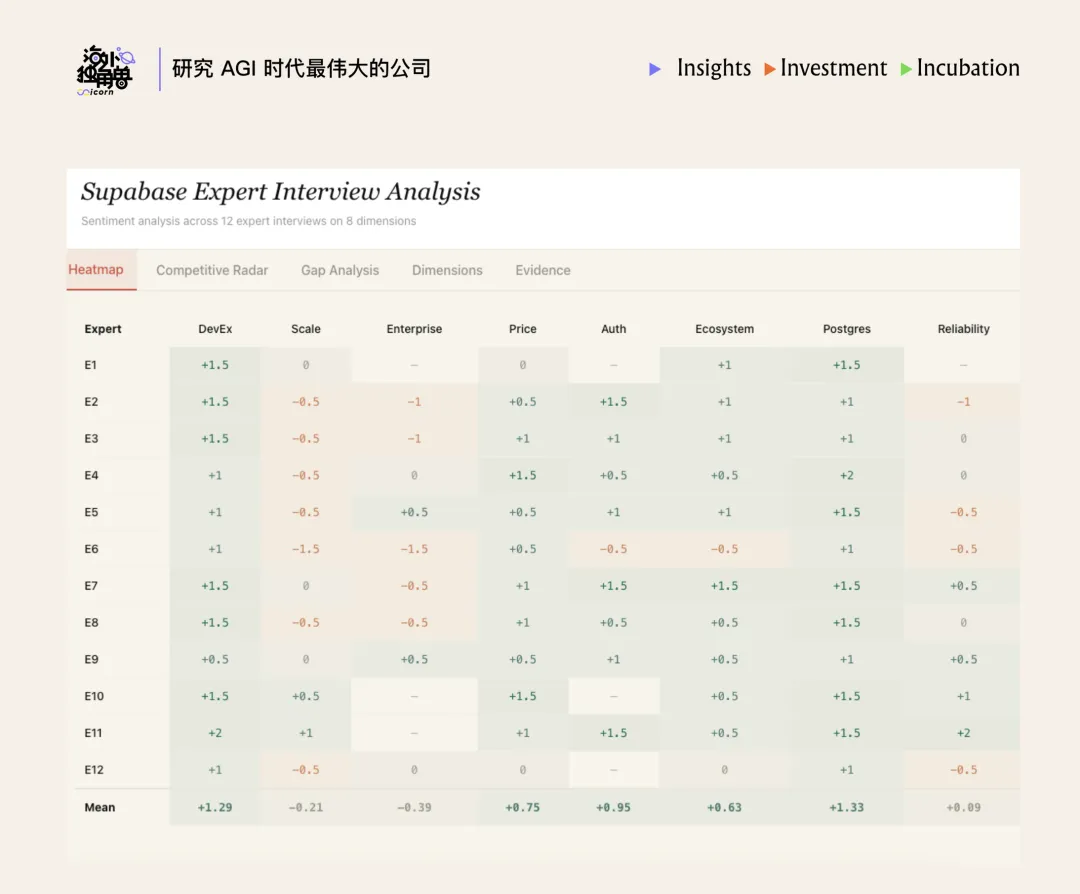Screen dimensions: 1080x894
Task: Select the E9 row label
Action: point(91,659)
